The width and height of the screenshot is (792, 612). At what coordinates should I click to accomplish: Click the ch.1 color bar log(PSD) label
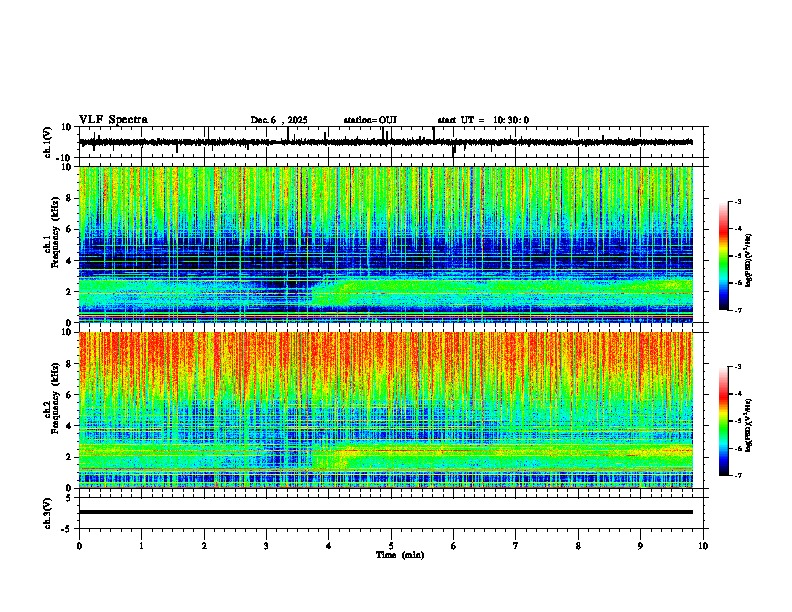[x=749, y=260]
